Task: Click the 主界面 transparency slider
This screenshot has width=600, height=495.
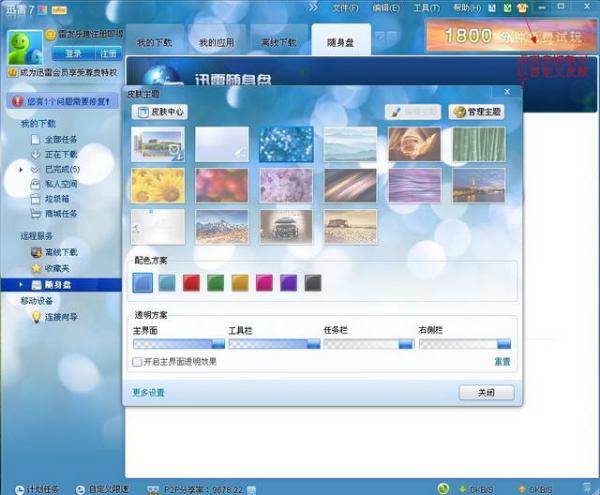Action: 179,344
